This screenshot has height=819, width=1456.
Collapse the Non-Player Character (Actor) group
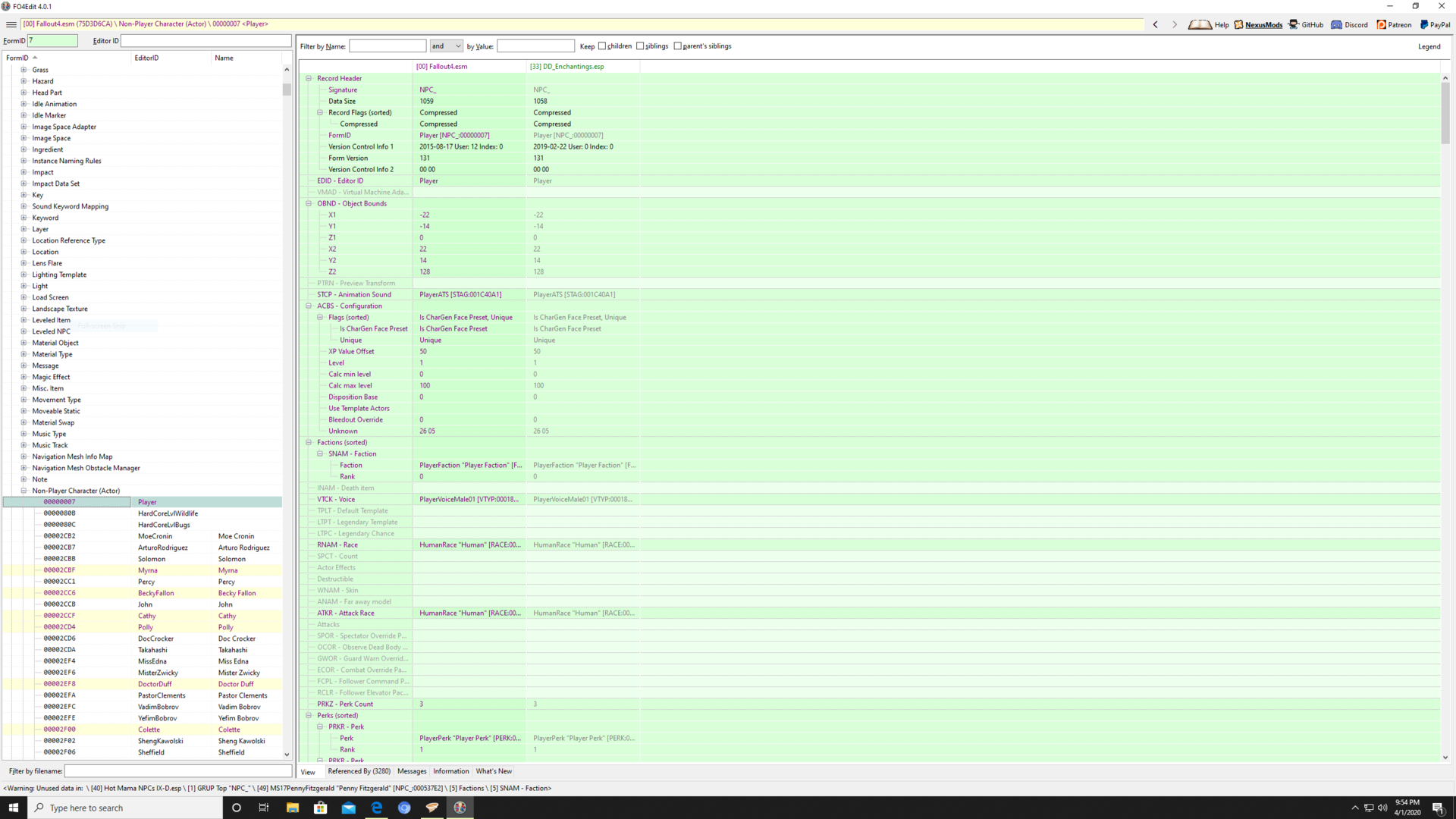24,491
